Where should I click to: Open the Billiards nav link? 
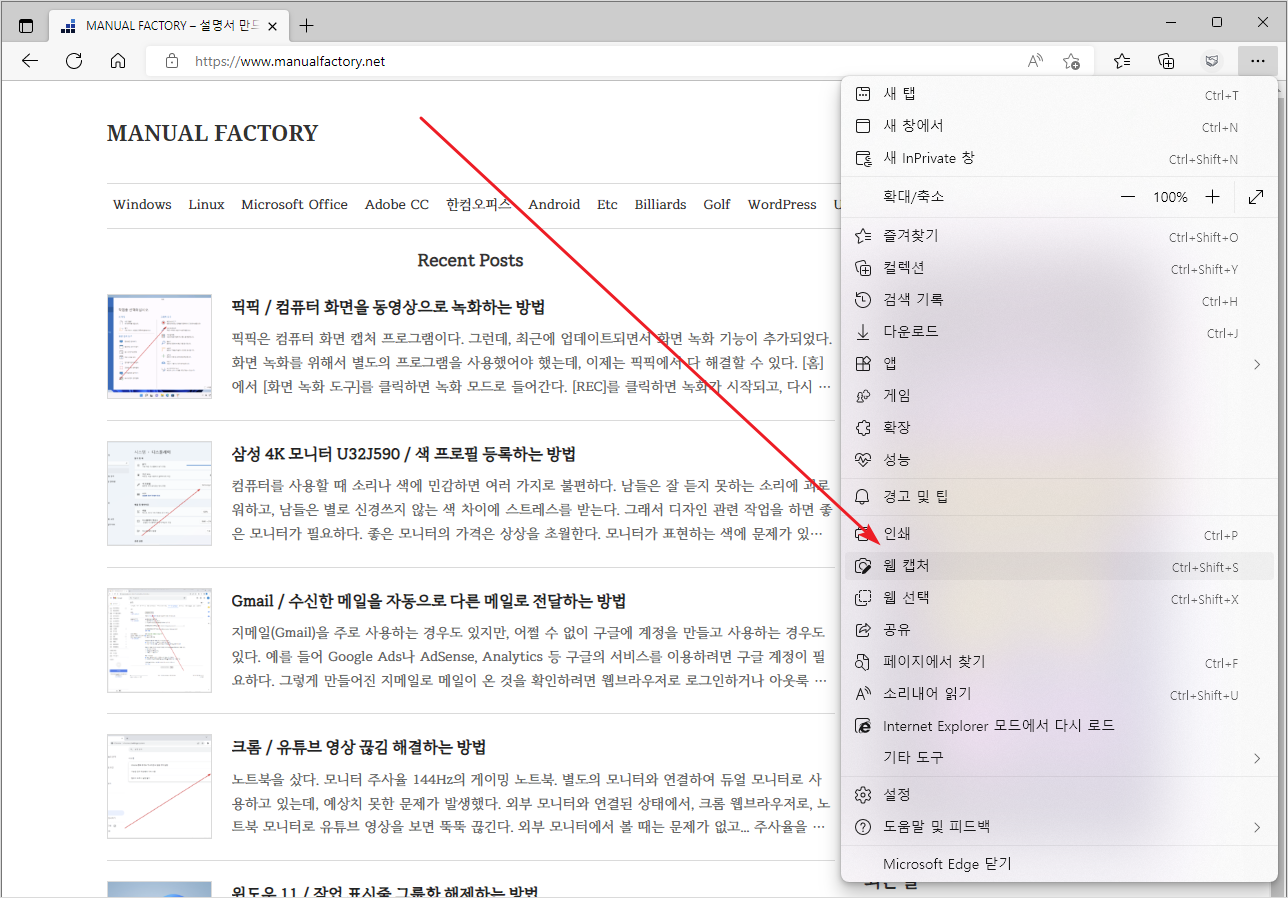pyautogui.click(x=660, y=204)
